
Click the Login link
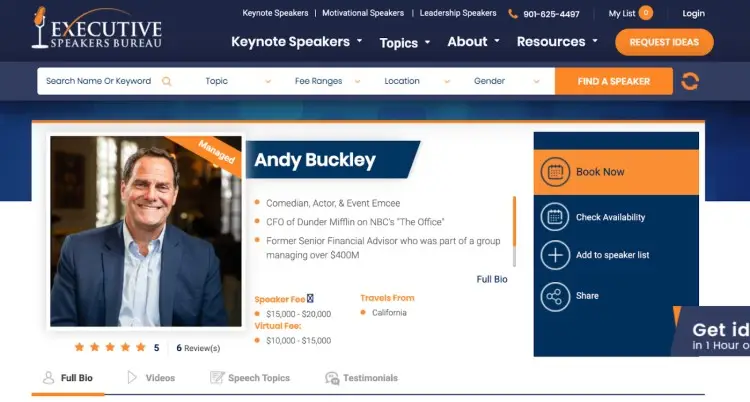[694, 13]
